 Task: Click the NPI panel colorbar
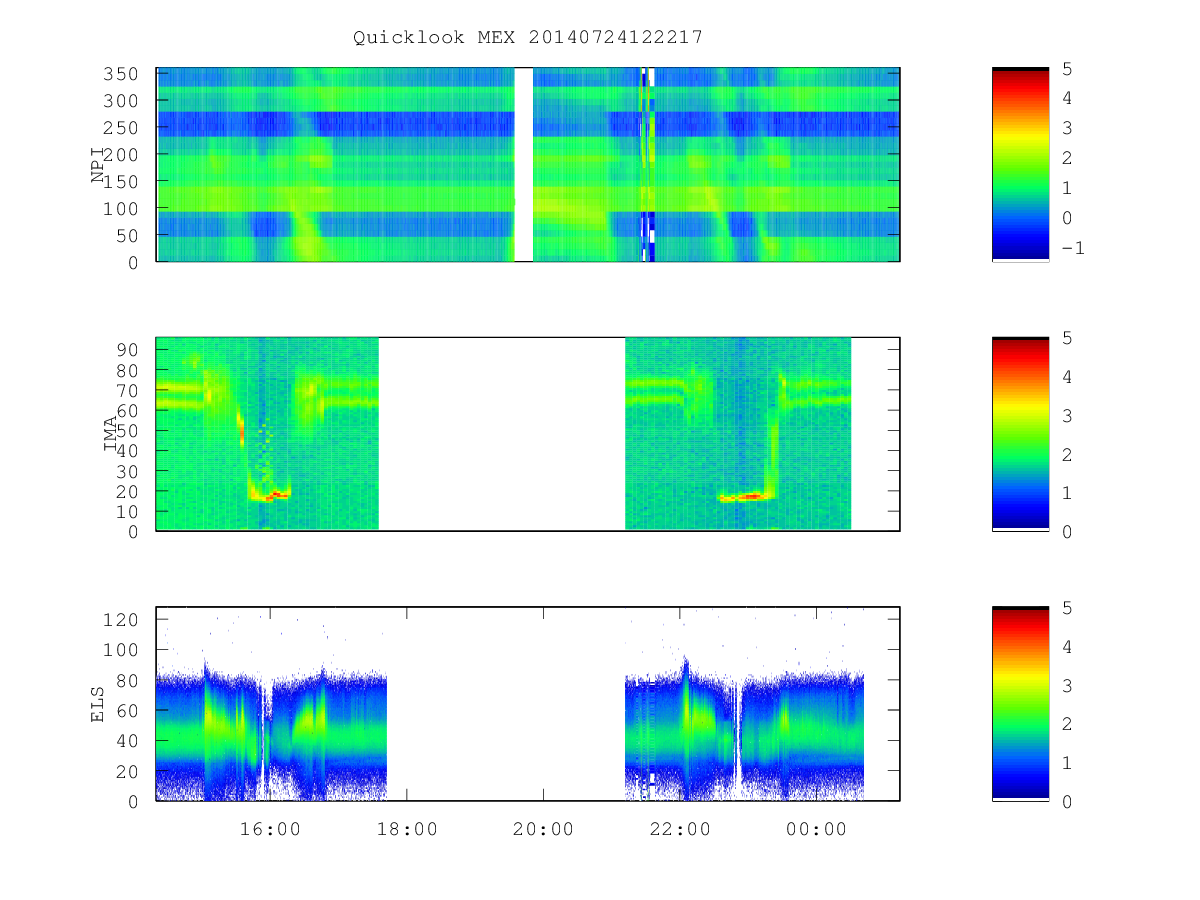1020,164
